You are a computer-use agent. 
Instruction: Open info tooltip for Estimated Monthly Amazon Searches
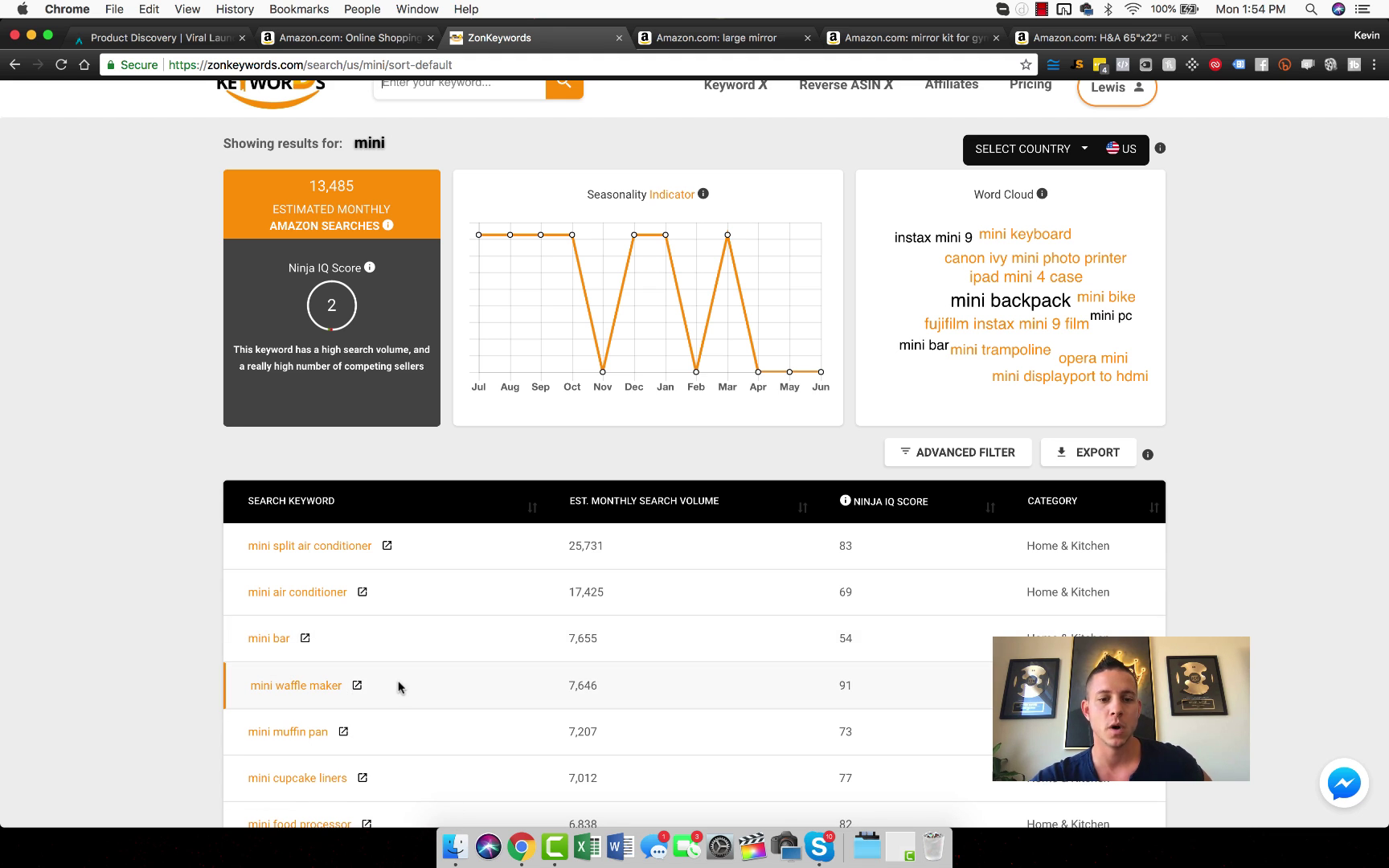click(x=388, y=225)
